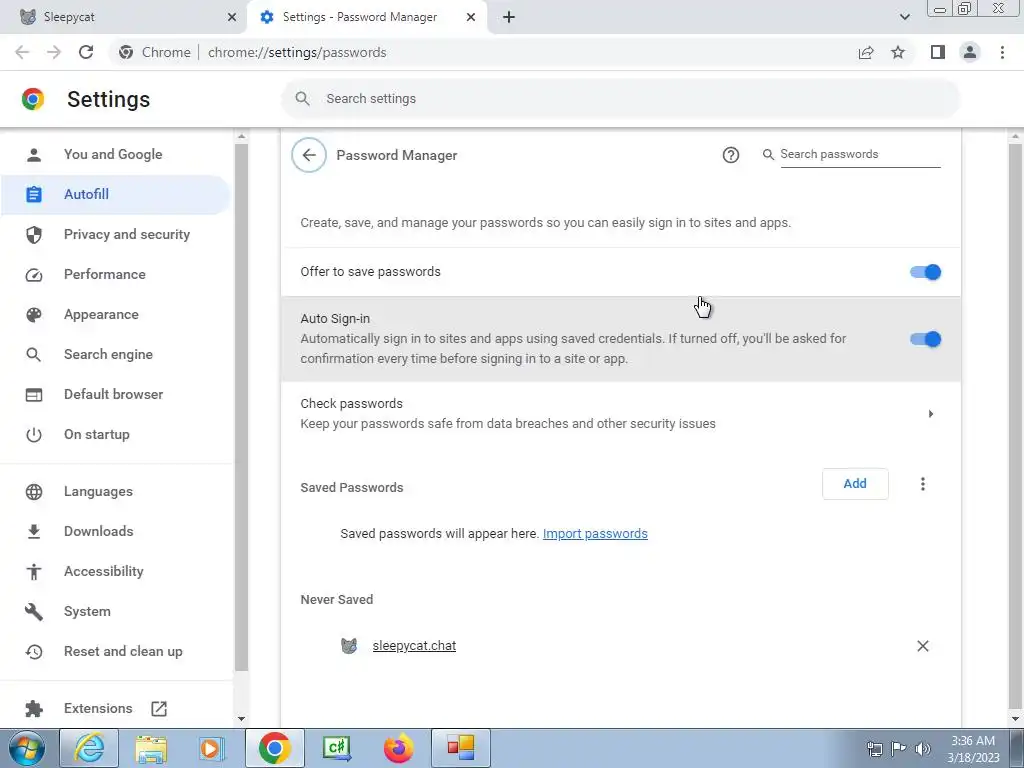This screenshot has width=1024, height=768.
Task: Close the Sleepycat tab
Action: click(x=232, y=17)
